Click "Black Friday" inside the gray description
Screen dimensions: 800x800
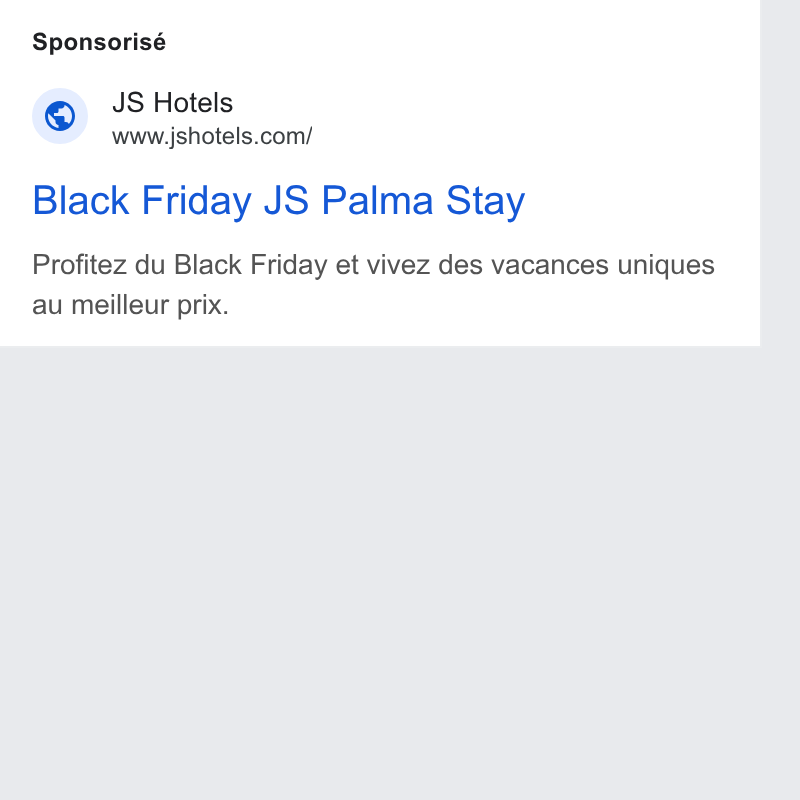[x=251, y=265]
